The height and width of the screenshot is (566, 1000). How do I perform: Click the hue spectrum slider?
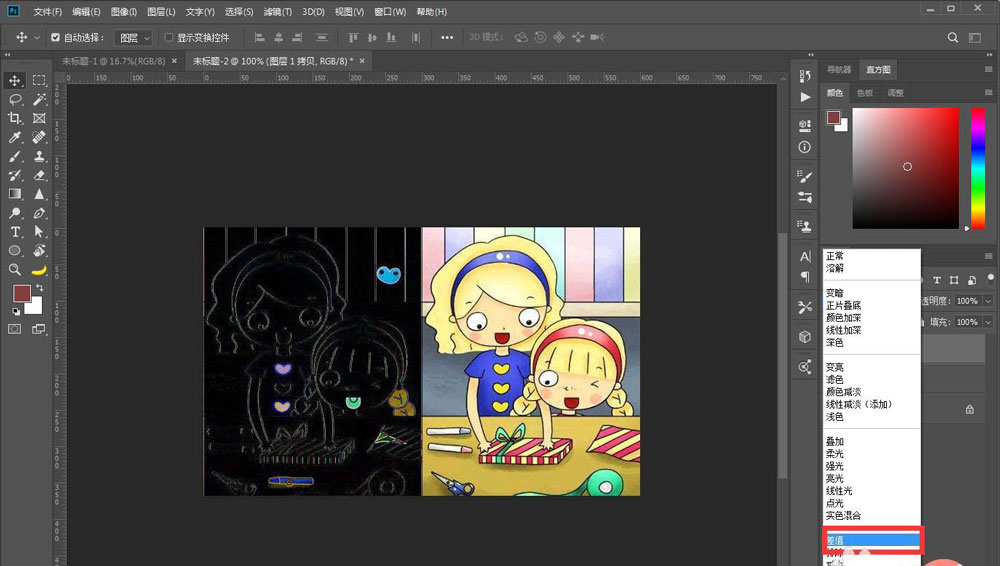coord(978,168)
